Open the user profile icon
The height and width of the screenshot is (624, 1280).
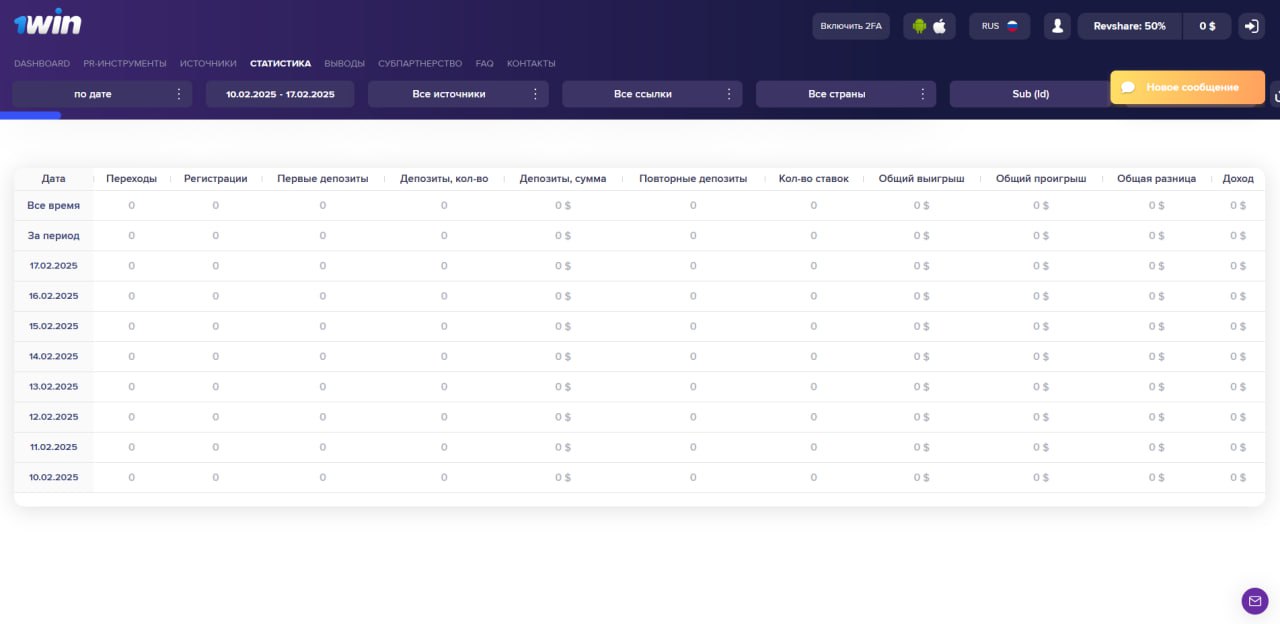coord(1057,26)
